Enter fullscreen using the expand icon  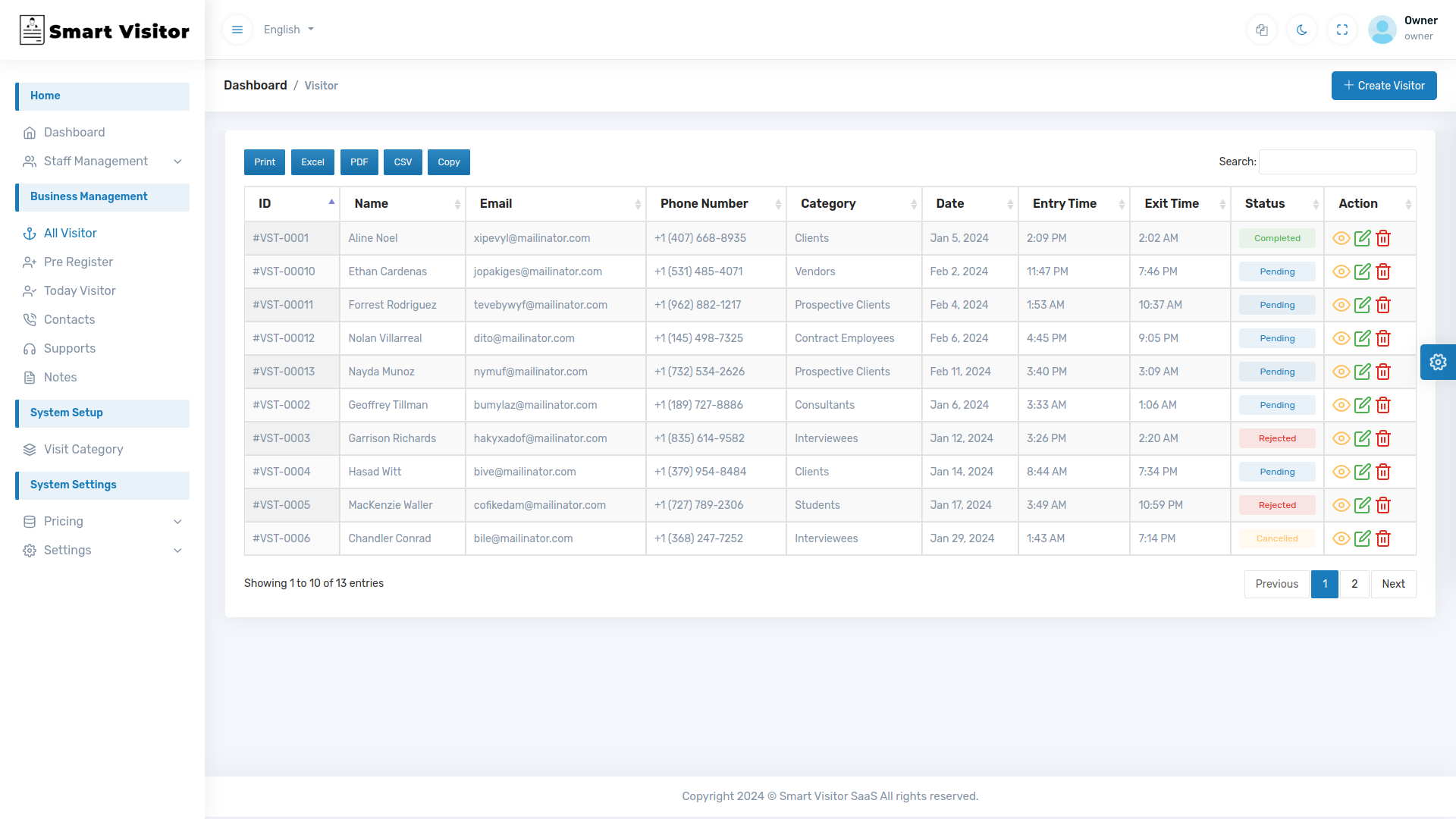pos(1342,30)
